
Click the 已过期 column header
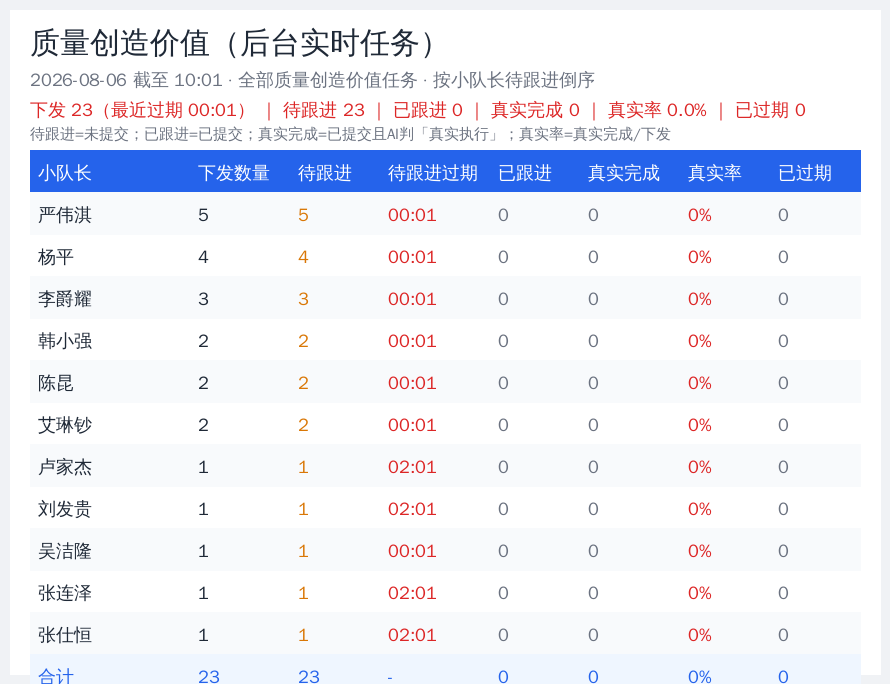point(805,173)
